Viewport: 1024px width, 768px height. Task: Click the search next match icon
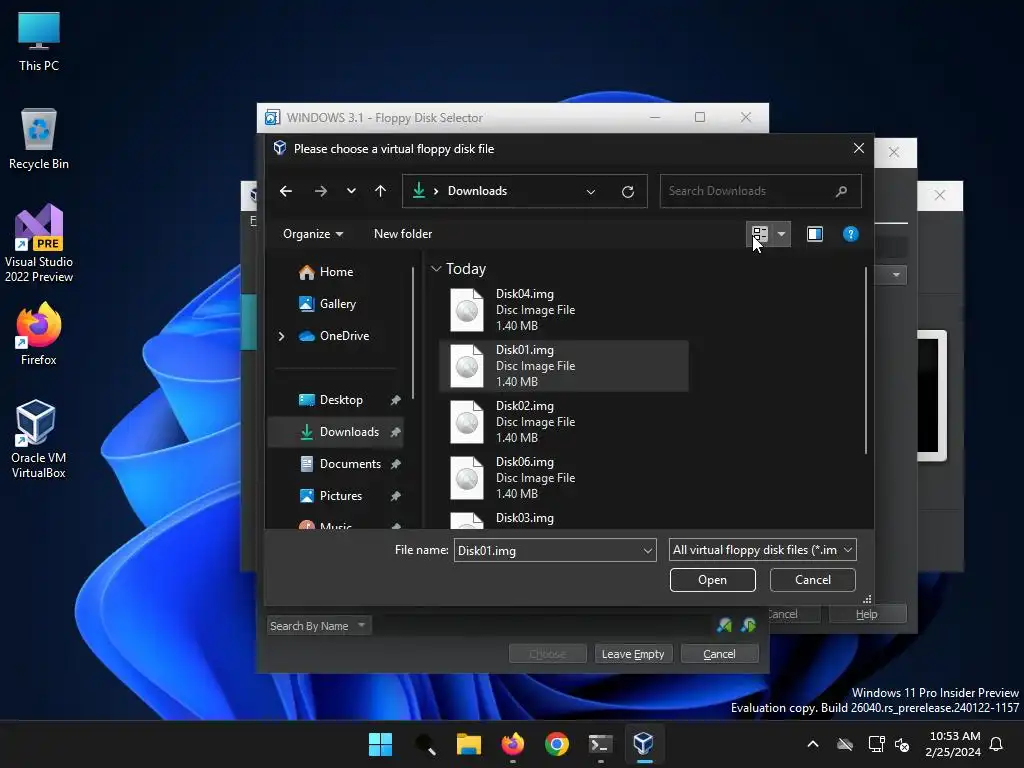click(x=748, y=626)
